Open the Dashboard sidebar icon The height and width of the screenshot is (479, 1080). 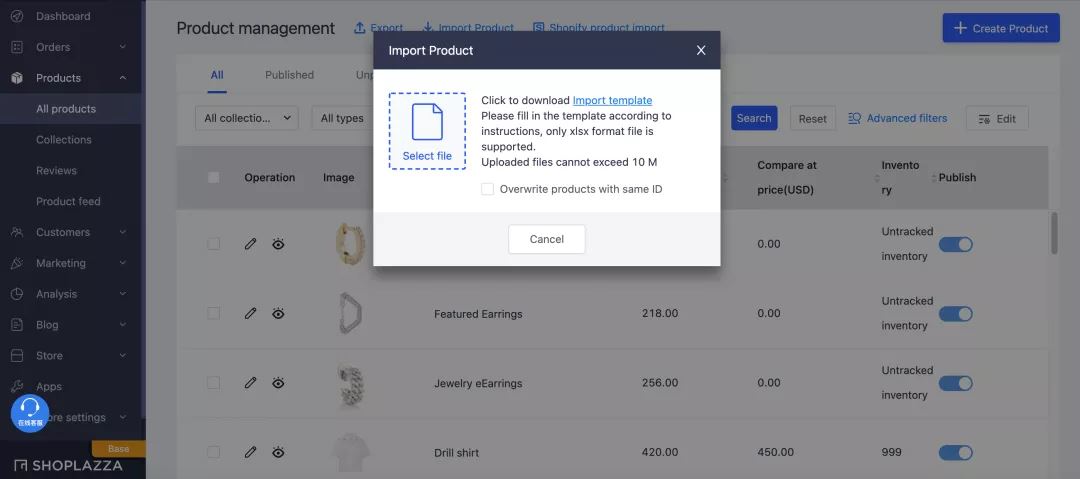(x=17, y=16)
